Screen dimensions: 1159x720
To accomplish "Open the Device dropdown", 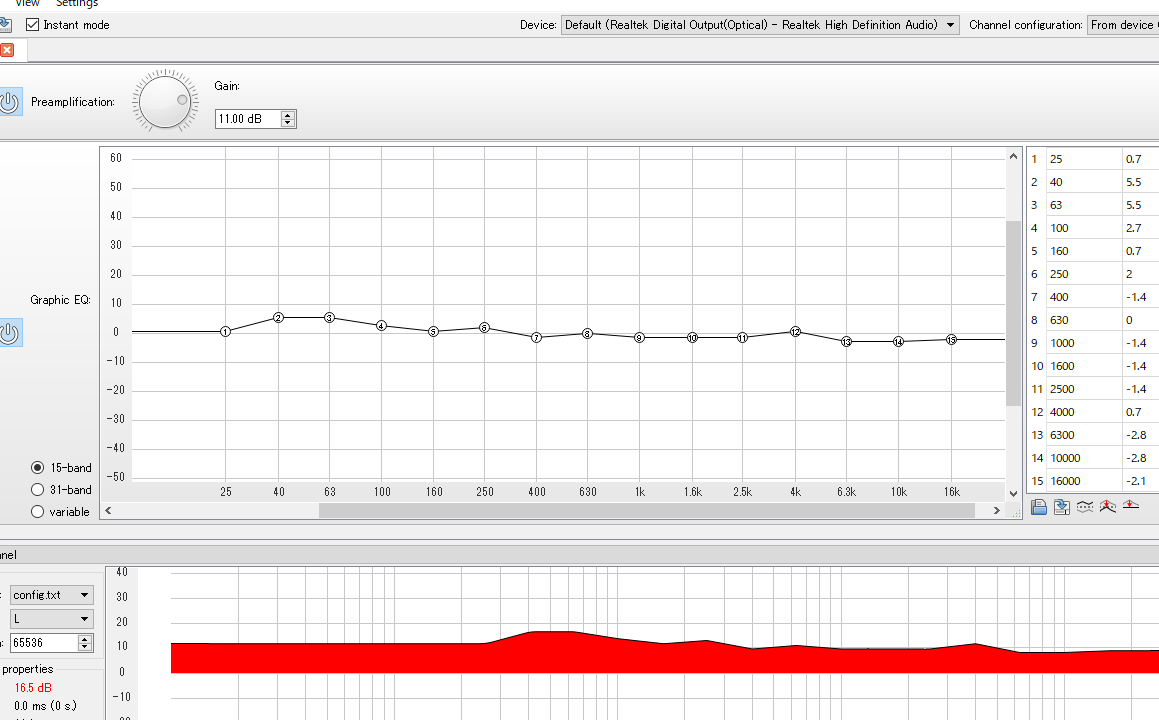I will [759, 25].
